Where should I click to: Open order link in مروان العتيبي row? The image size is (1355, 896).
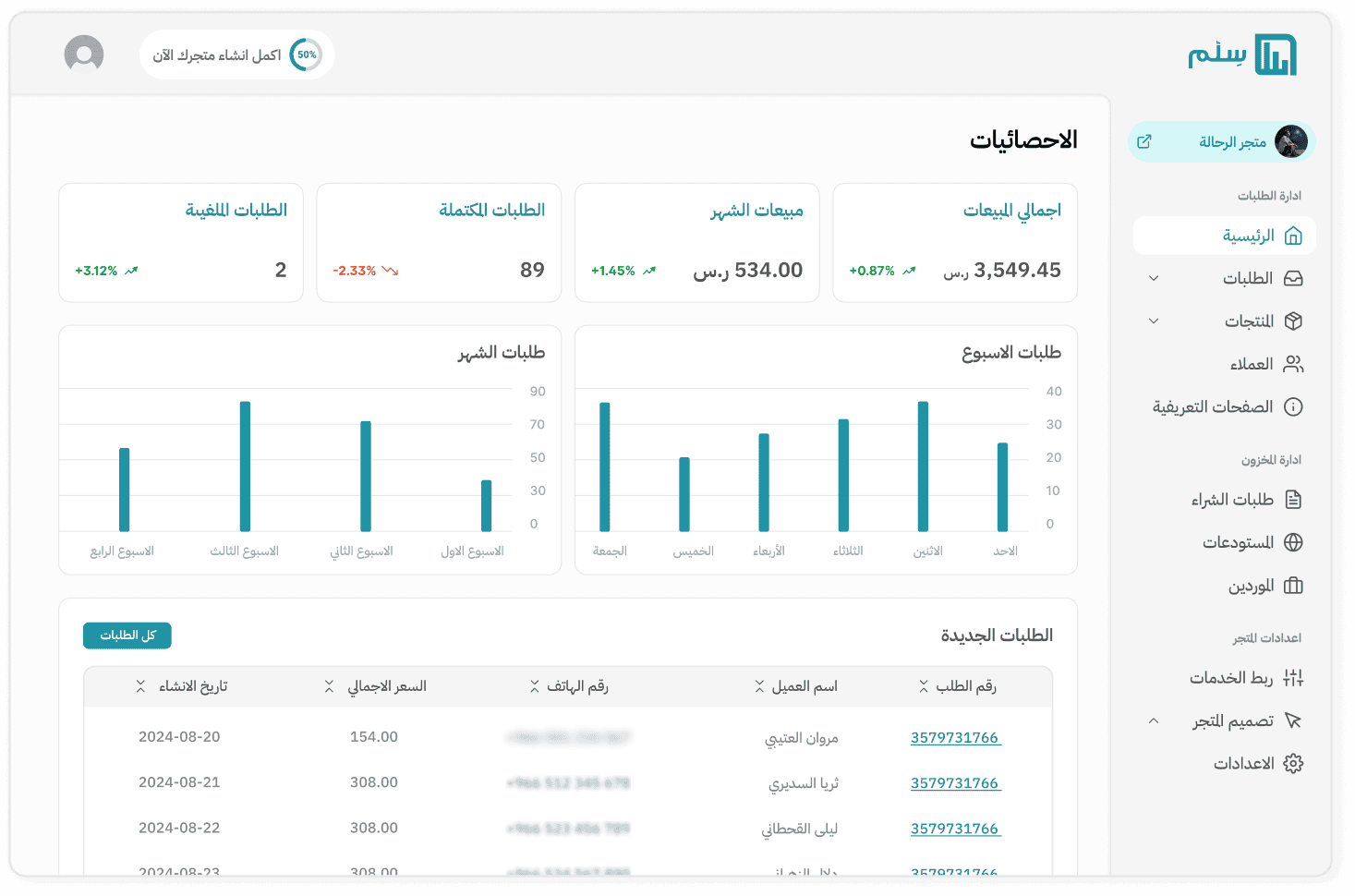(x=956, y=737)
